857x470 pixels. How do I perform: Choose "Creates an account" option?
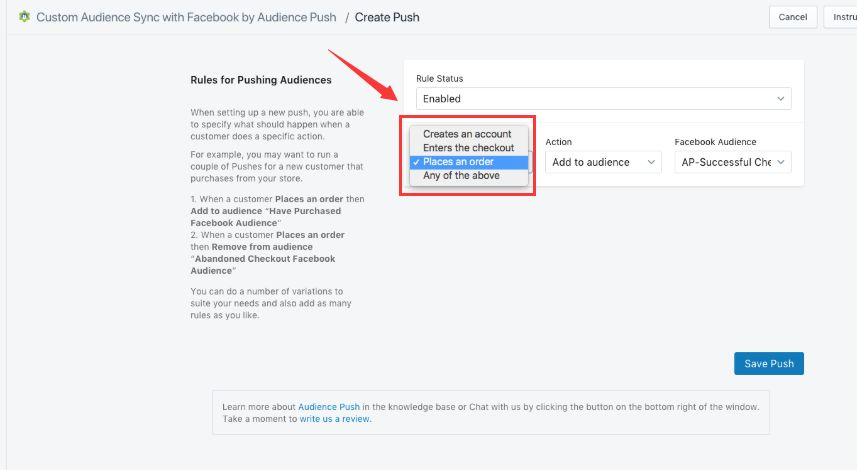click(468, 134)
